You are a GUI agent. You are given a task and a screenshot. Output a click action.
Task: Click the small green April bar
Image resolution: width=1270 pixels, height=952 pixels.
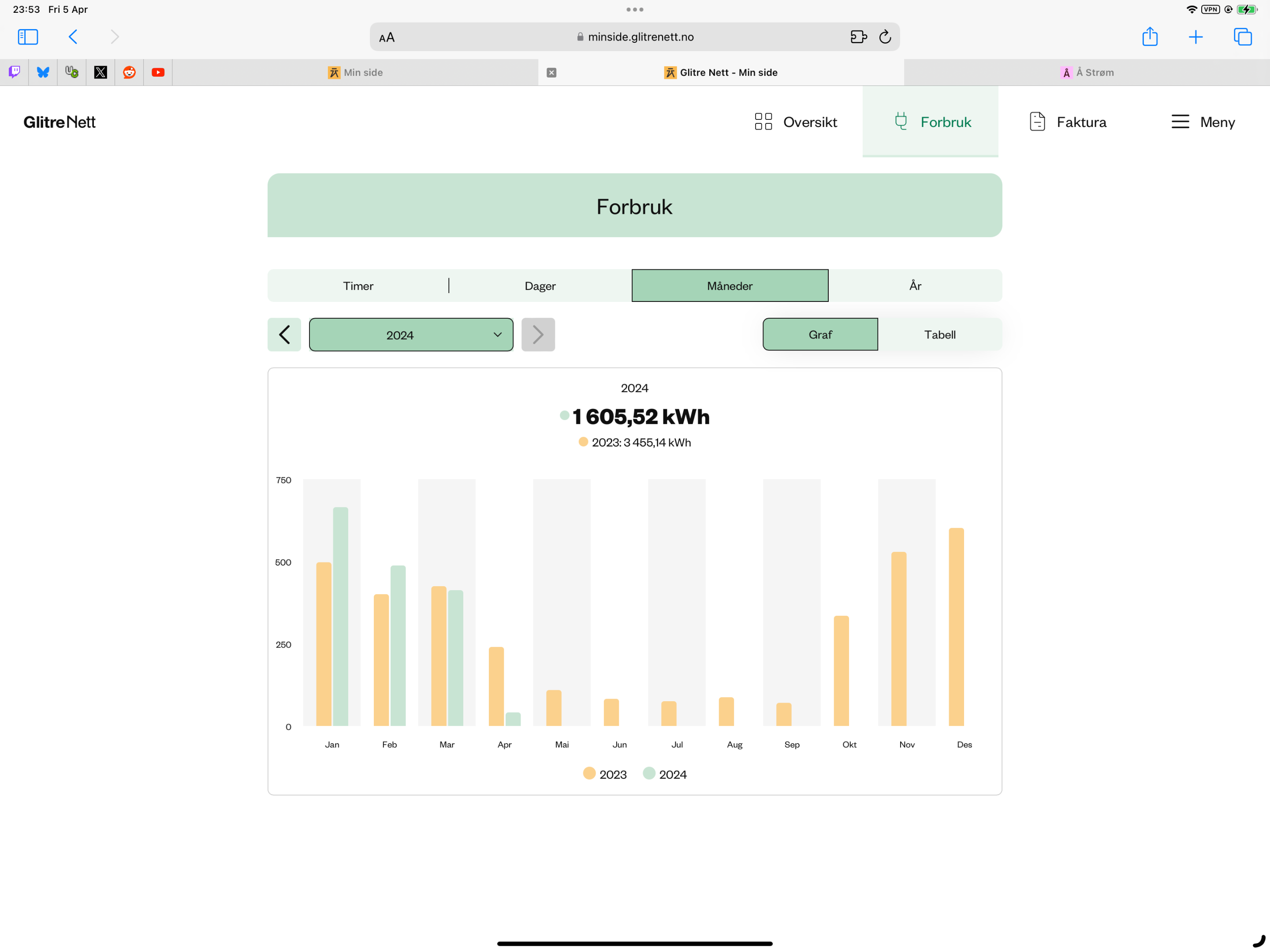(513, 719)
